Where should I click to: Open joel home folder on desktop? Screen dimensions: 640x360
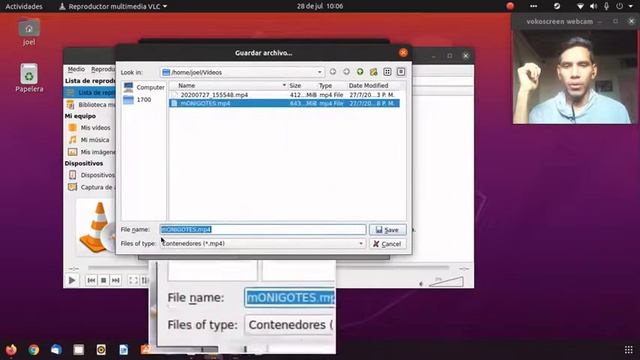tap(29, 32)
